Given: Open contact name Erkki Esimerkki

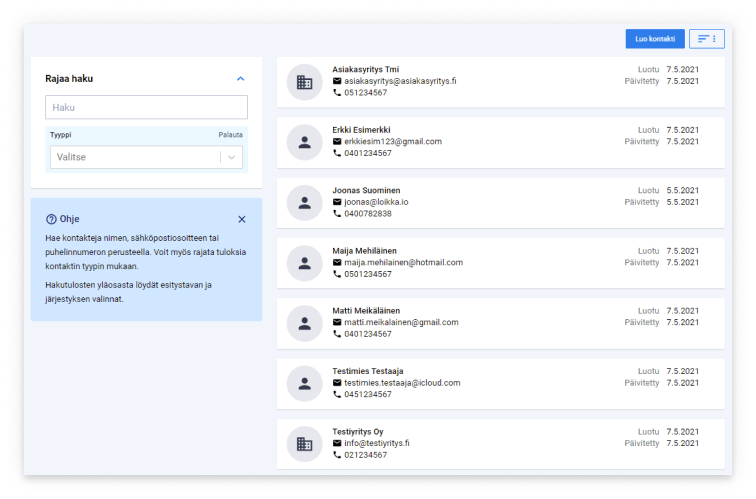Looking at the screenshot, I should point(361,130).
